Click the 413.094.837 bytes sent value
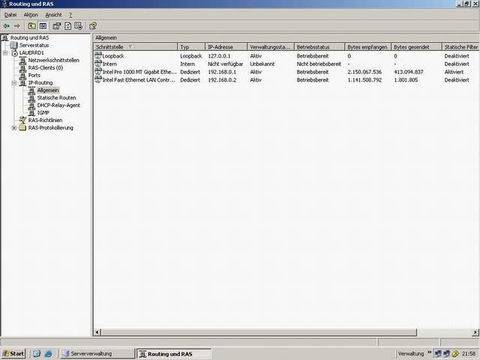The height and width of the screenshot is (360, 480). (x=408, y=72)
